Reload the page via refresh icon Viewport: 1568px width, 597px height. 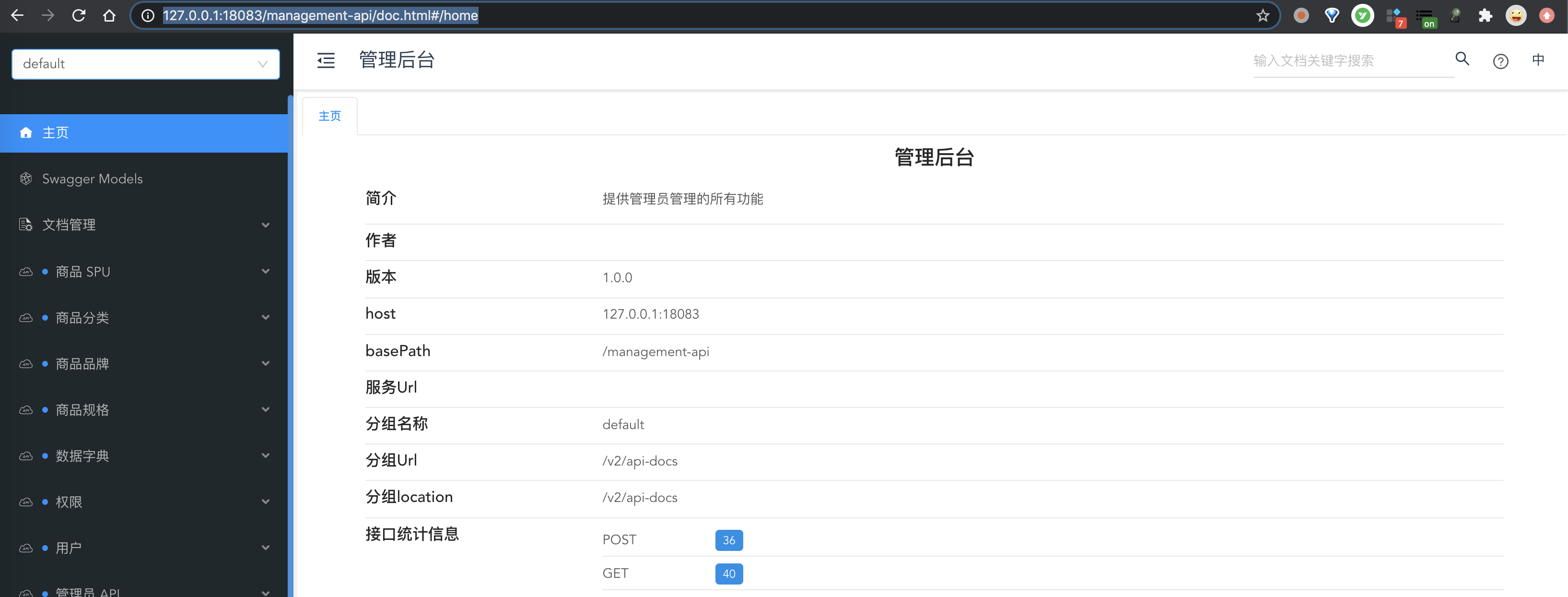pos(79,15)
